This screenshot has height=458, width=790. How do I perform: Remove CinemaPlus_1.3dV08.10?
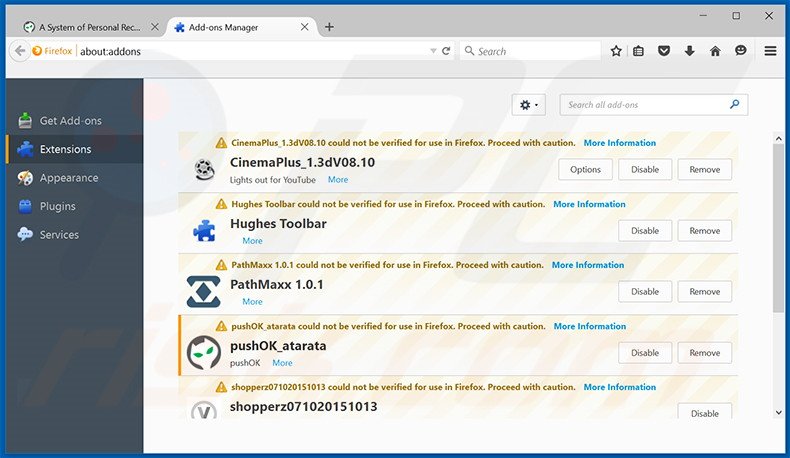tap(704, 169)
